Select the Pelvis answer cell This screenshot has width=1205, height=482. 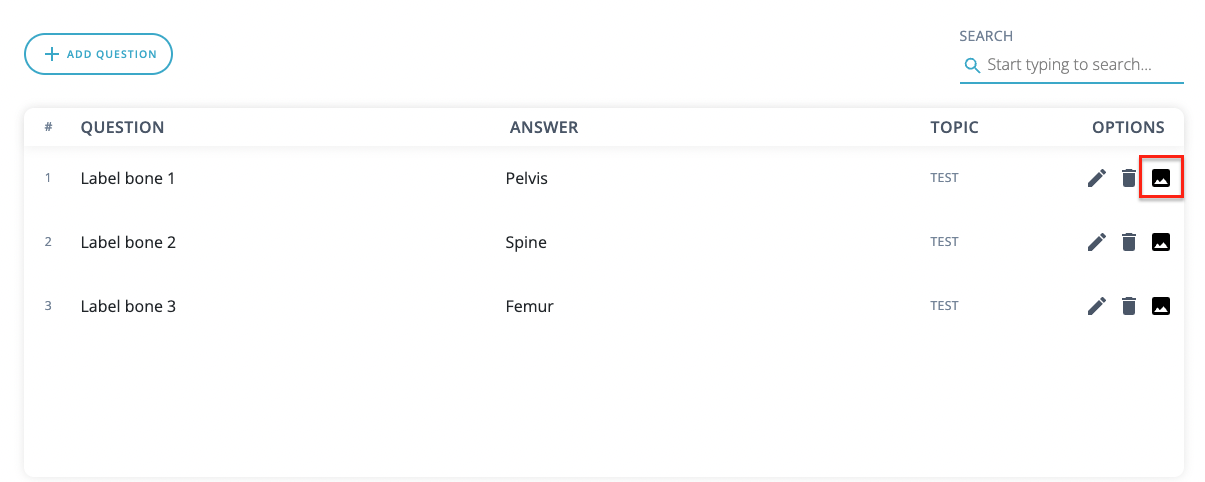527,179
